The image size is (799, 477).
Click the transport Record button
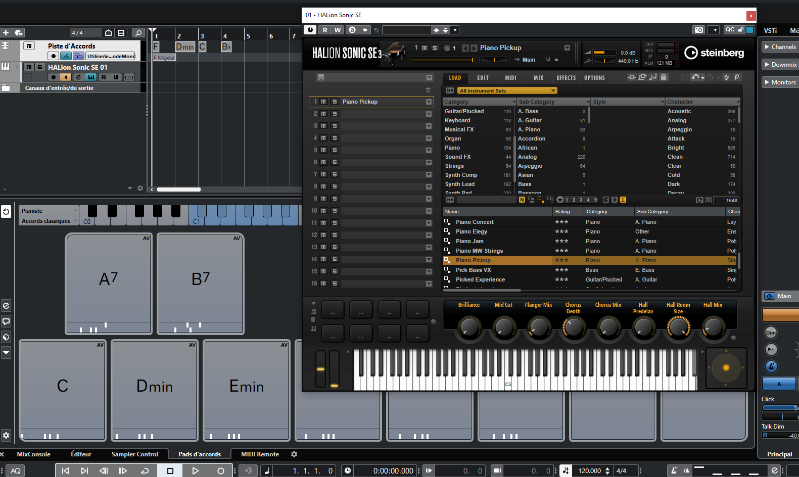(221, 470)
